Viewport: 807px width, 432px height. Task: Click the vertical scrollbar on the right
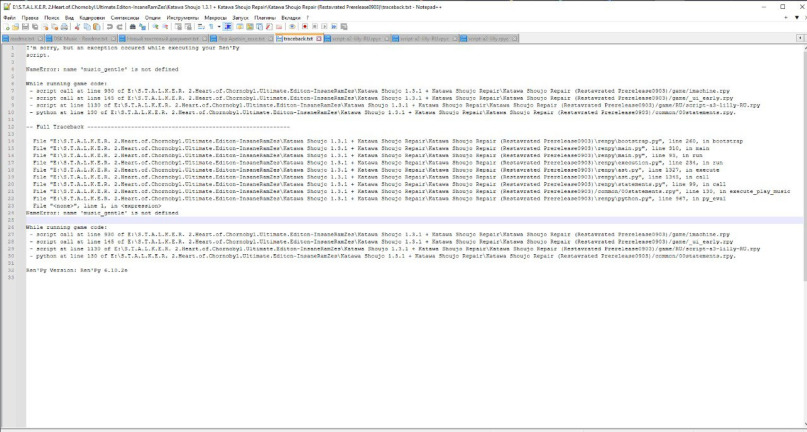pos(802,200)
